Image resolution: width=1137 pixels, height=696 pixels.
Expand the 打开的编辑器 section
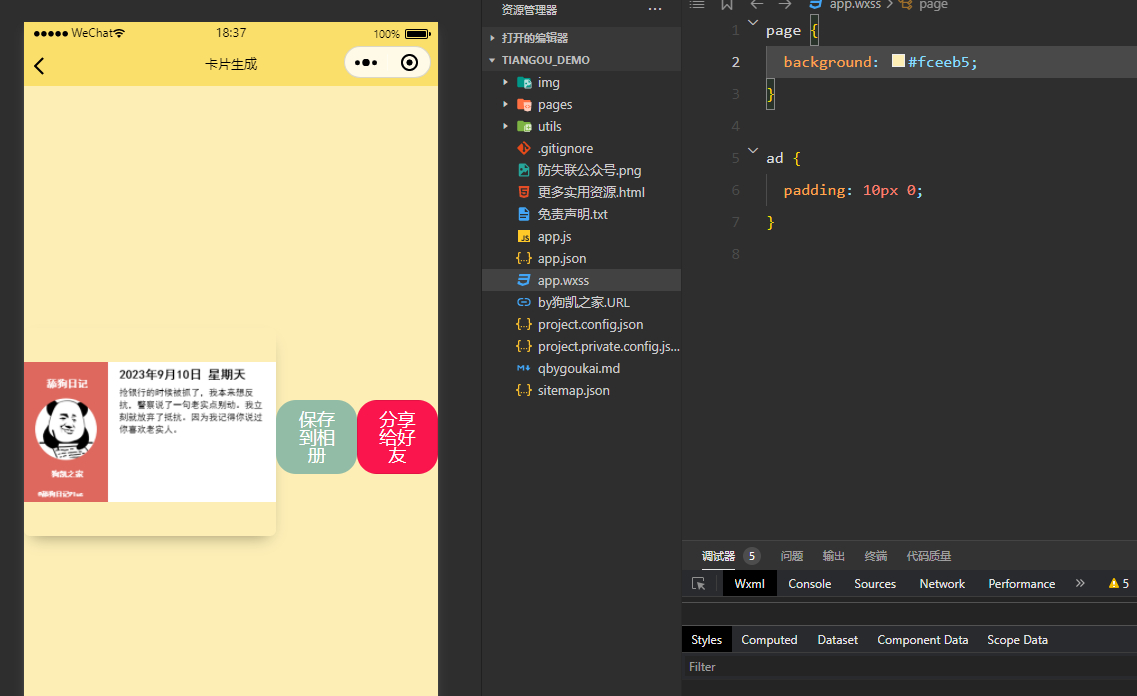click(493, 38)
